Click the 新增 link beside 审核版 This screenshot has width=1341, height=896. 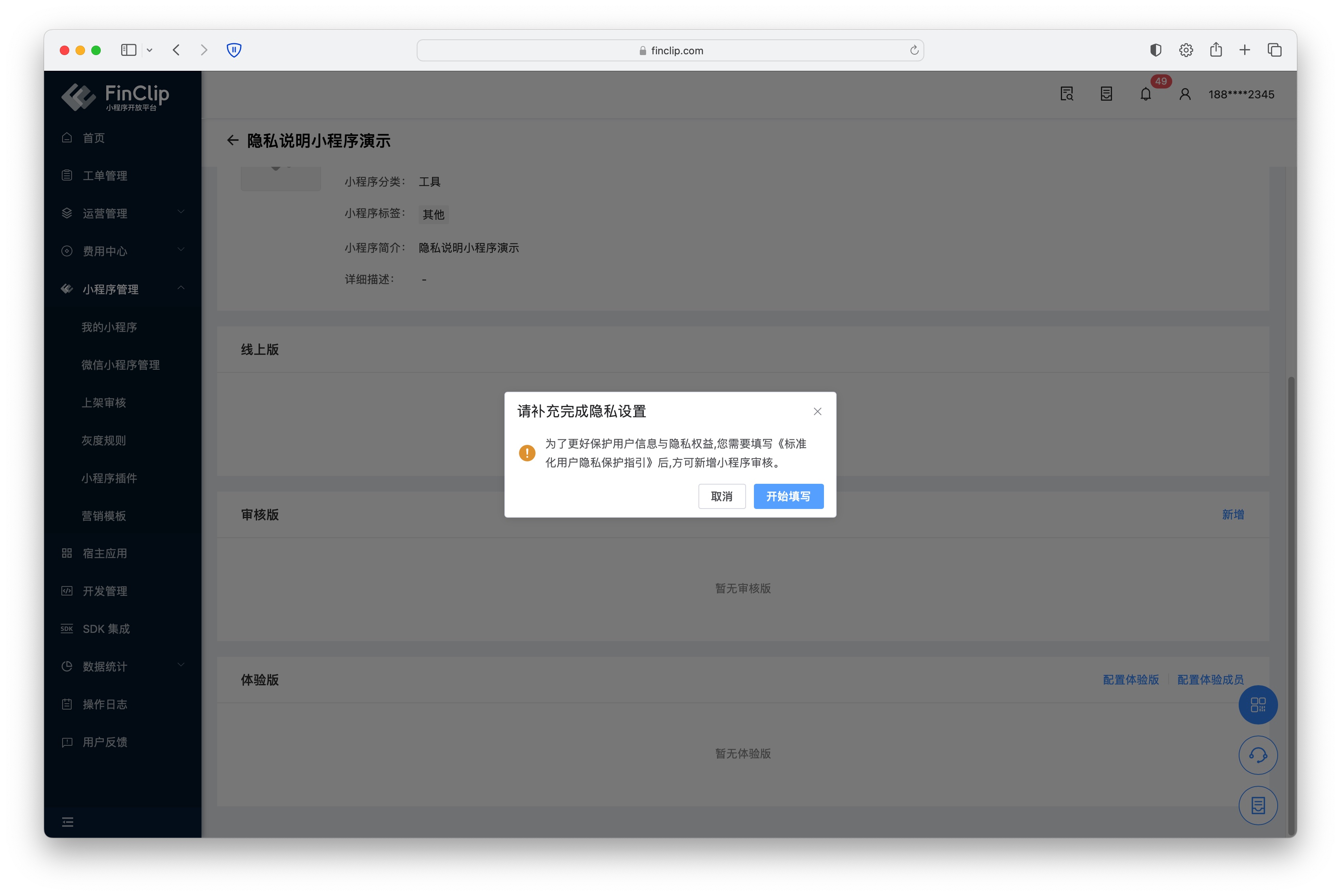point(1232,514)
